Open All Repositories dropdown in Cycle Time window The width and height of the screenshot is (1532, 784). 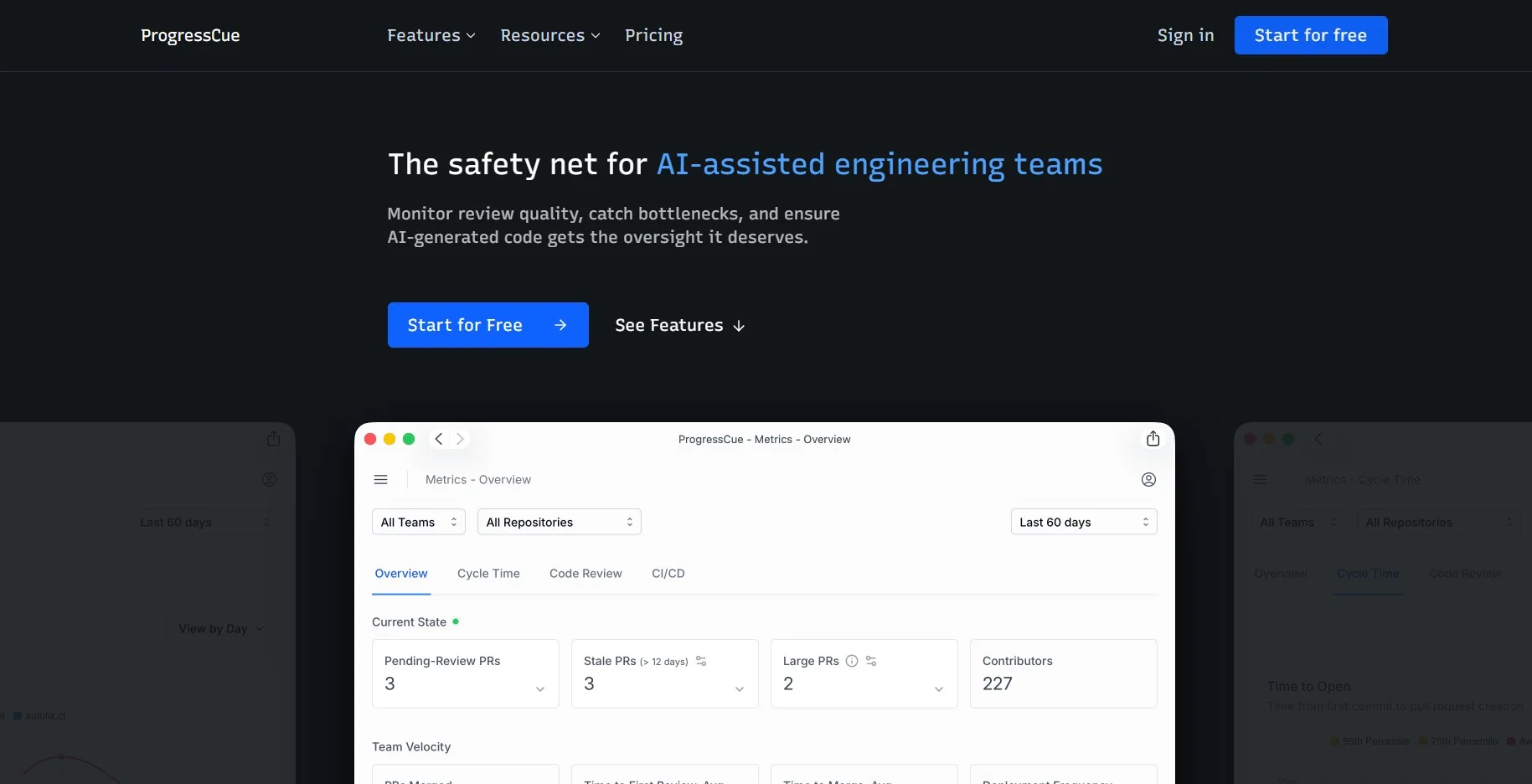click(x=1439, y=522)
